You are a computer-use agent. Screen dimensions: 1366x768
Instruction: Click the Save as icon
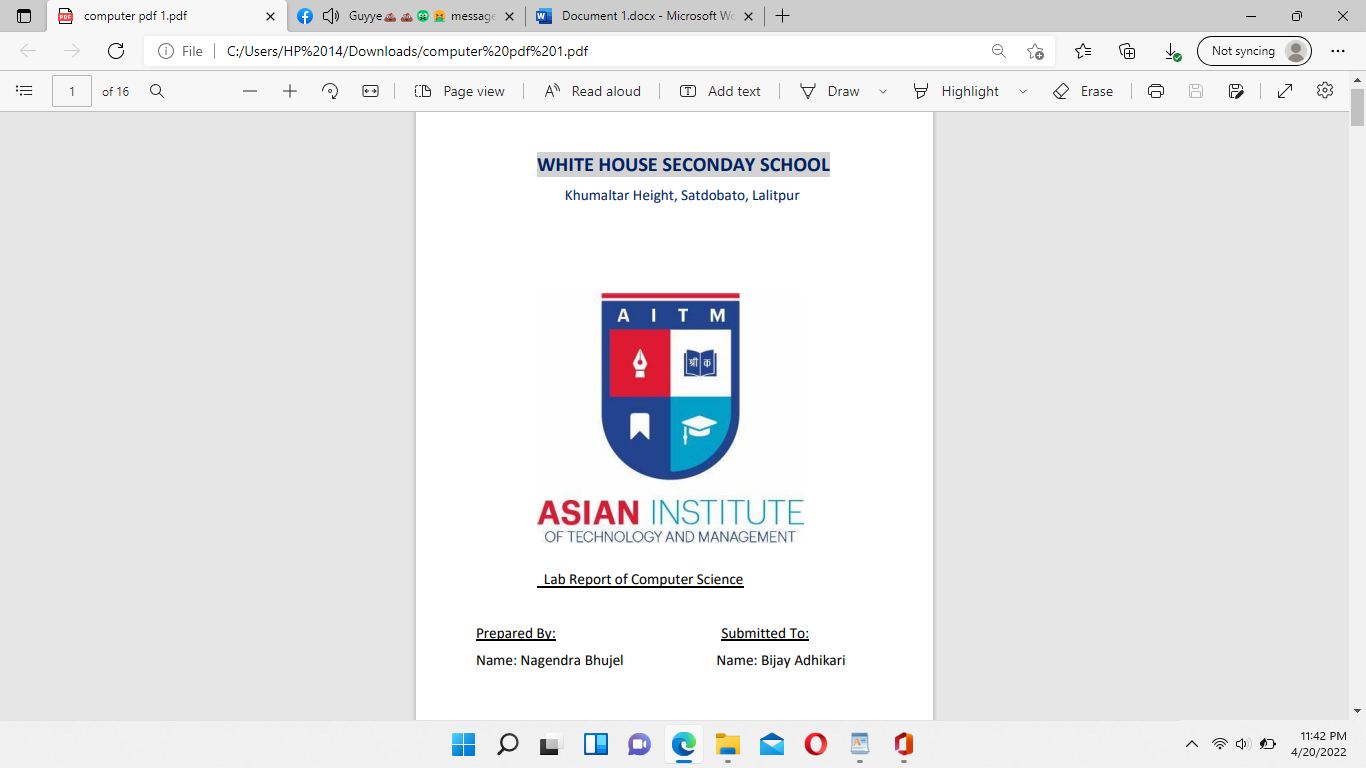point(1236,91)
